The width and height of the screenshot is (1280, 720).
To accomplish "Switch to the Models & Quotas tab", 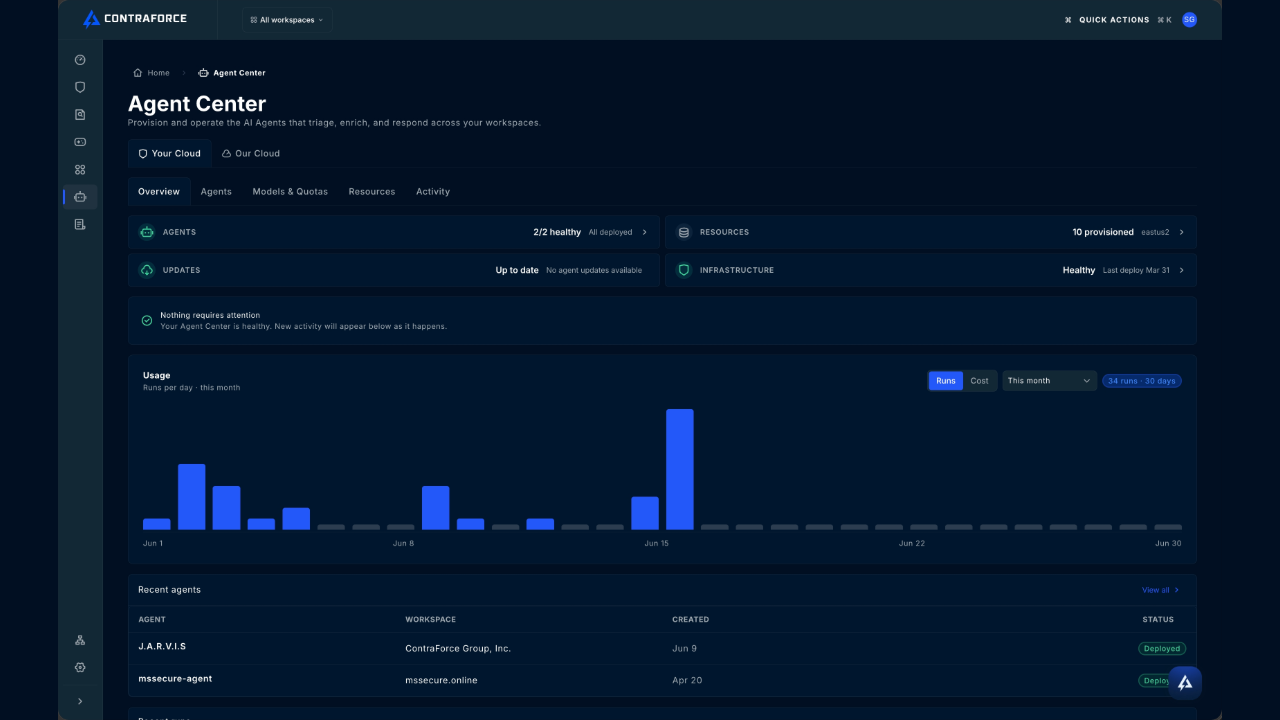I will tap(290, 192).
